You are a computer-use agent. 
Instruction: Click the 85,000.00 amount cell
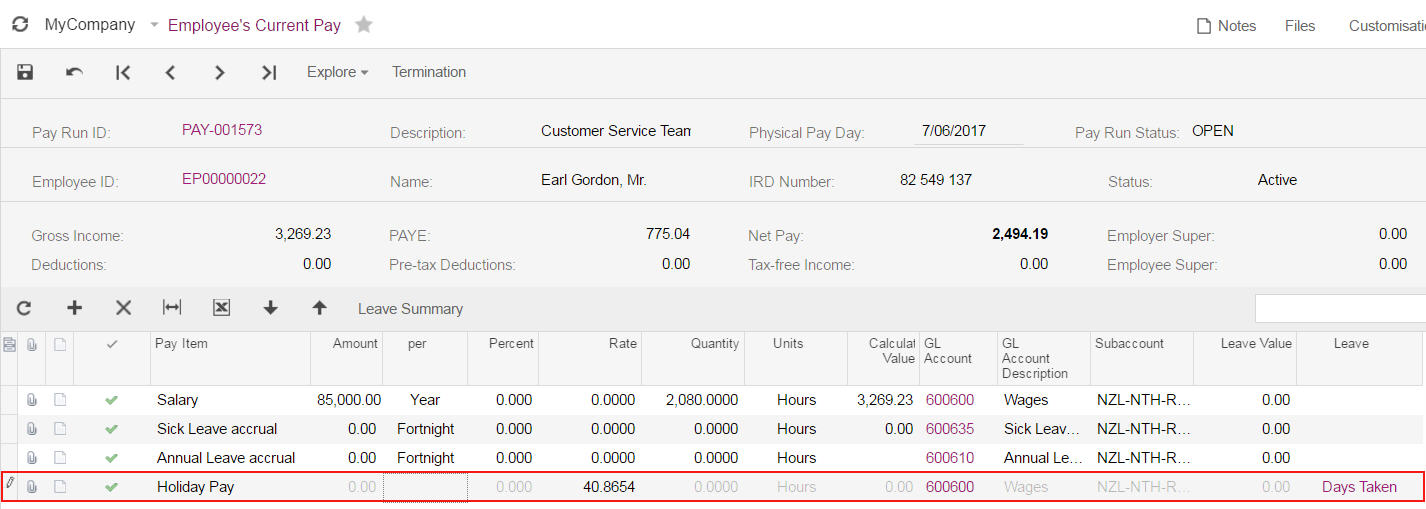pyautogui.click(x=345, y=400)
